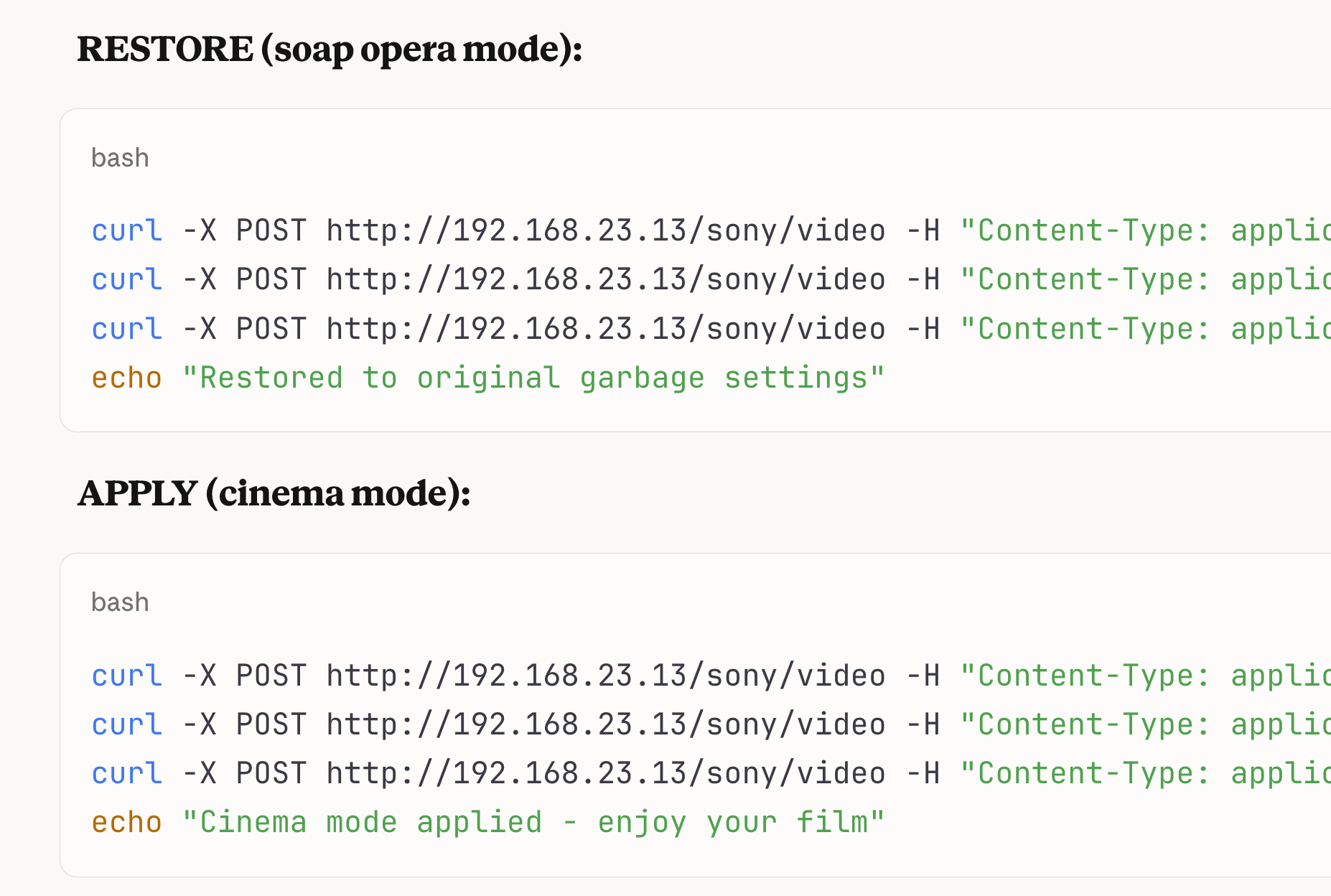This screenshot has width=1331, height=896.
Task: Click the first curl keyword in the RESTORE block
Action: [x=127, y=231]
